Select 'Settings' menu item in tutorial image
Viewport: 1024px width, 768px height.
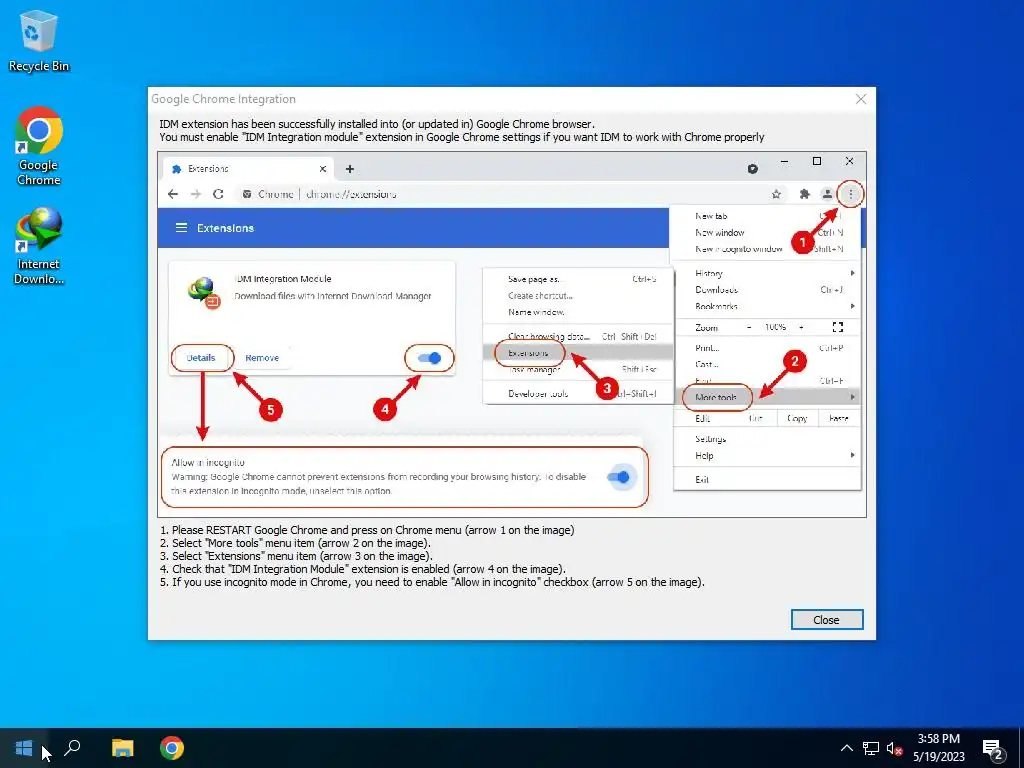(767, 439)
